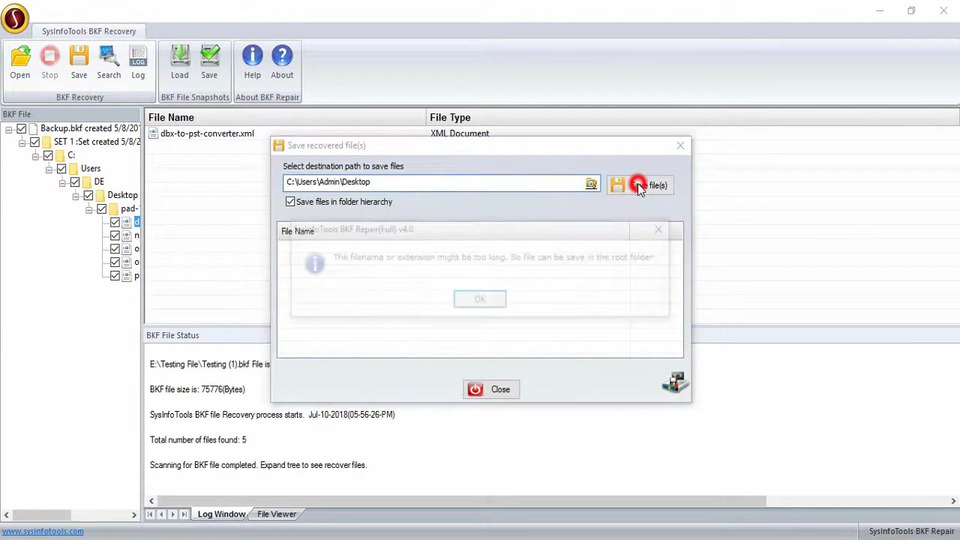Uncheck the SET 1 checkbox in the tree
This screenshot has height=540, width=960.
pos(35,142)
